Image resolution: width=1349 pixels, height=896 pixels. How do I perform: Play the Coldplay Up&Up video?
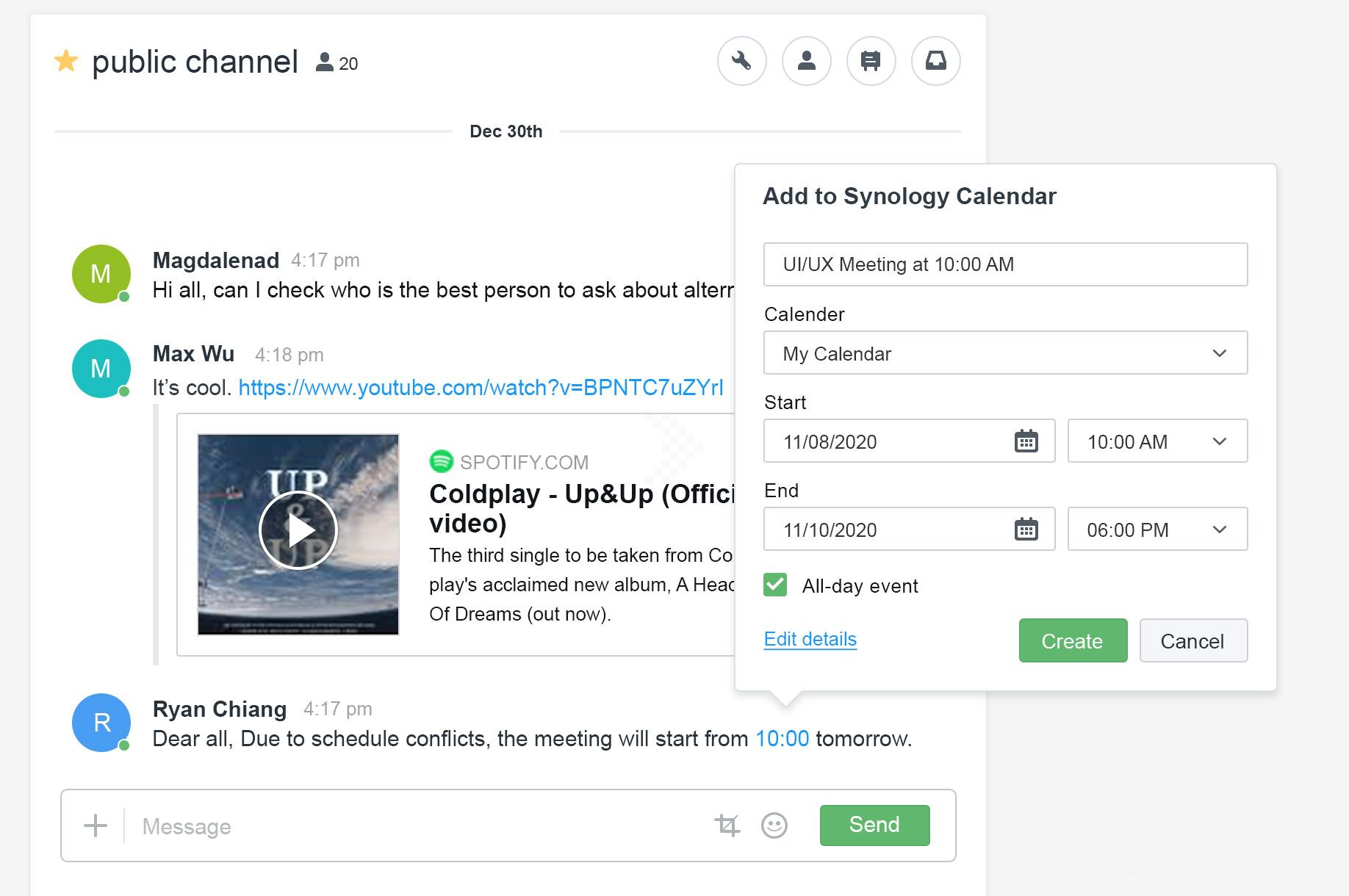[x=298, y=530]
